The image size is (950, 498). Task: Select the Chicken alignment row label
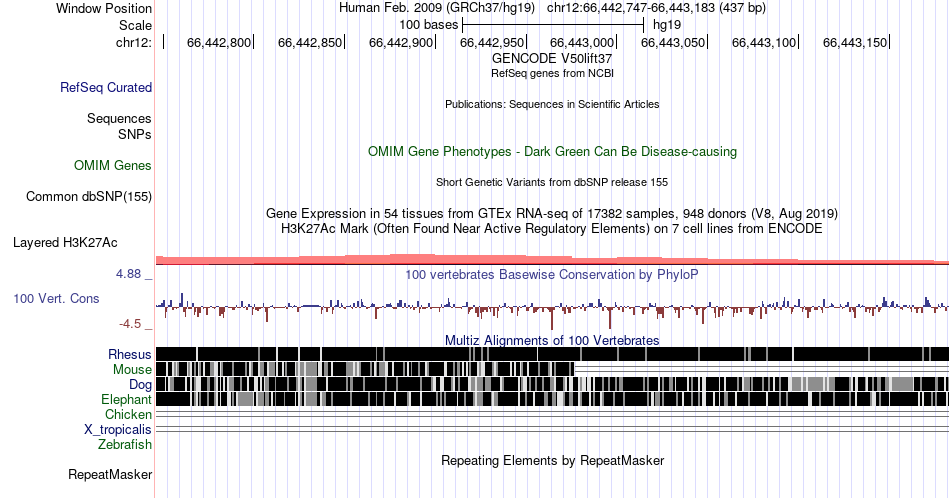tap(128, 414)
